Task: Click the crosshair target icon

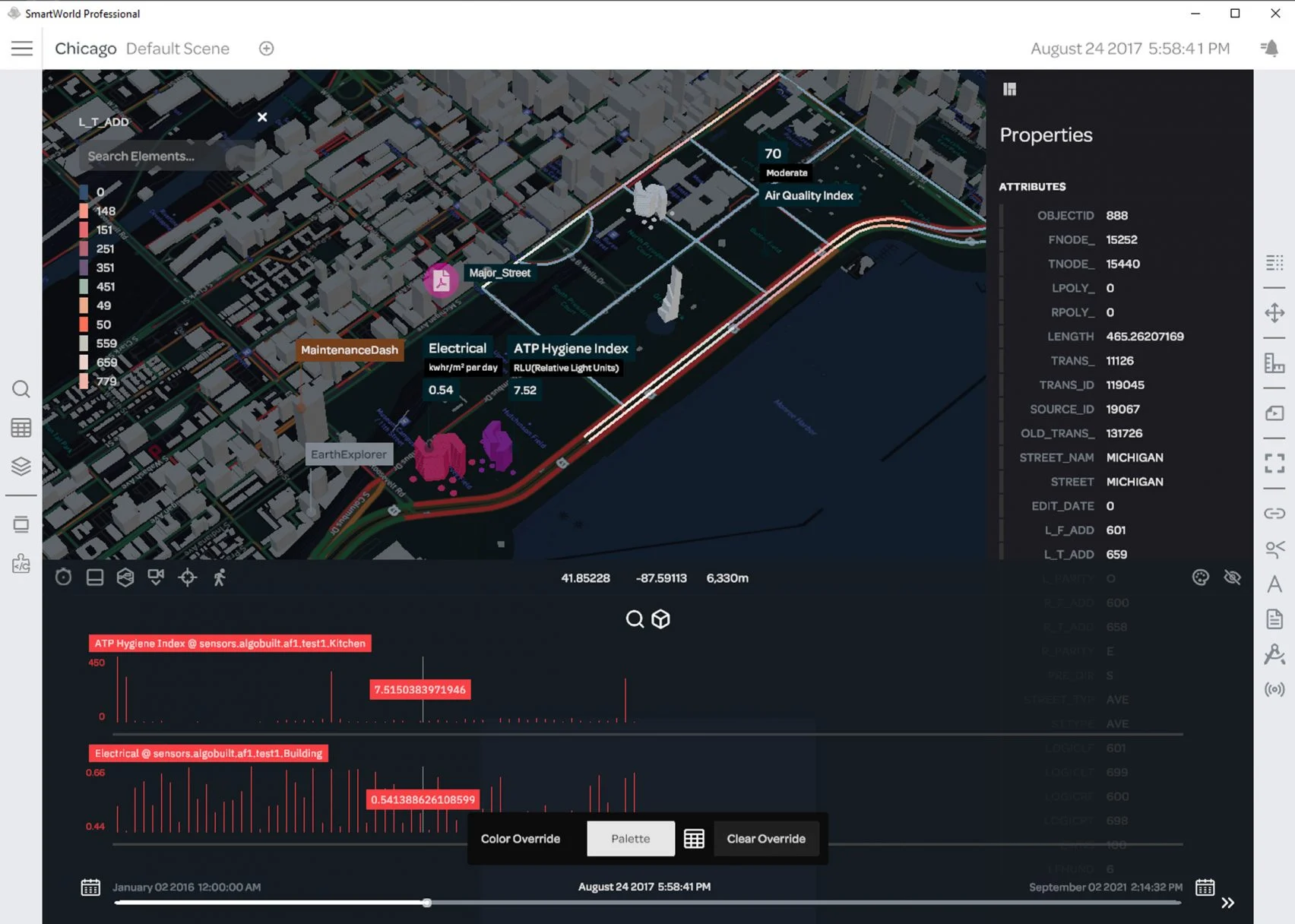Action: 188,578
